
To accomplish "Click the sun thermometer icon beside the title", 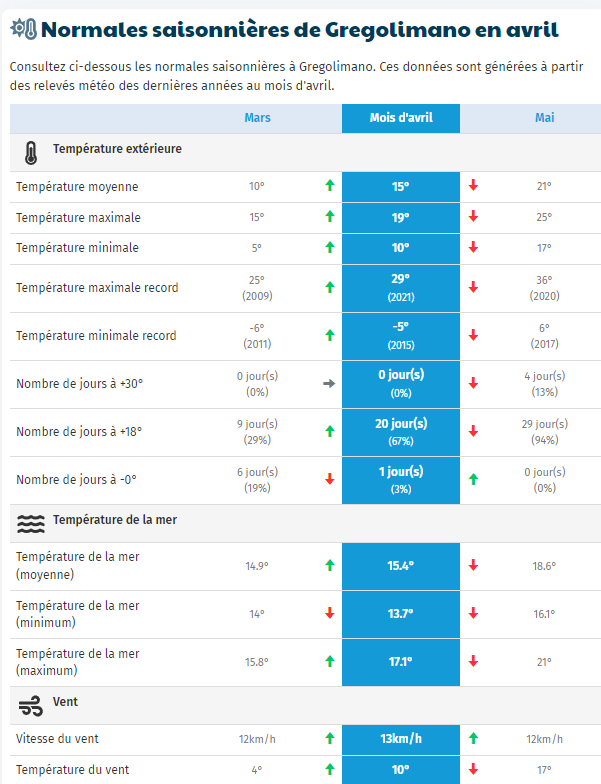I will pos(24,29).
